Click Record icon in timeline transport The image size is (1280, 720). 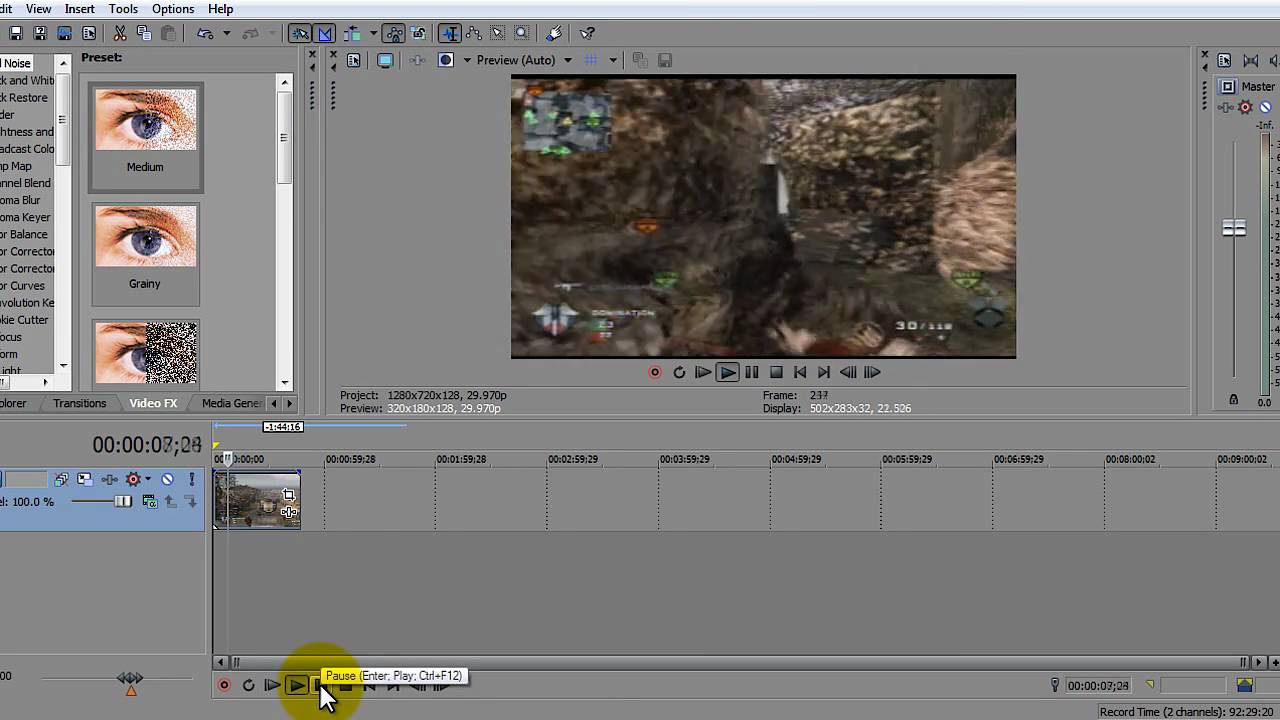coord(224,685)
